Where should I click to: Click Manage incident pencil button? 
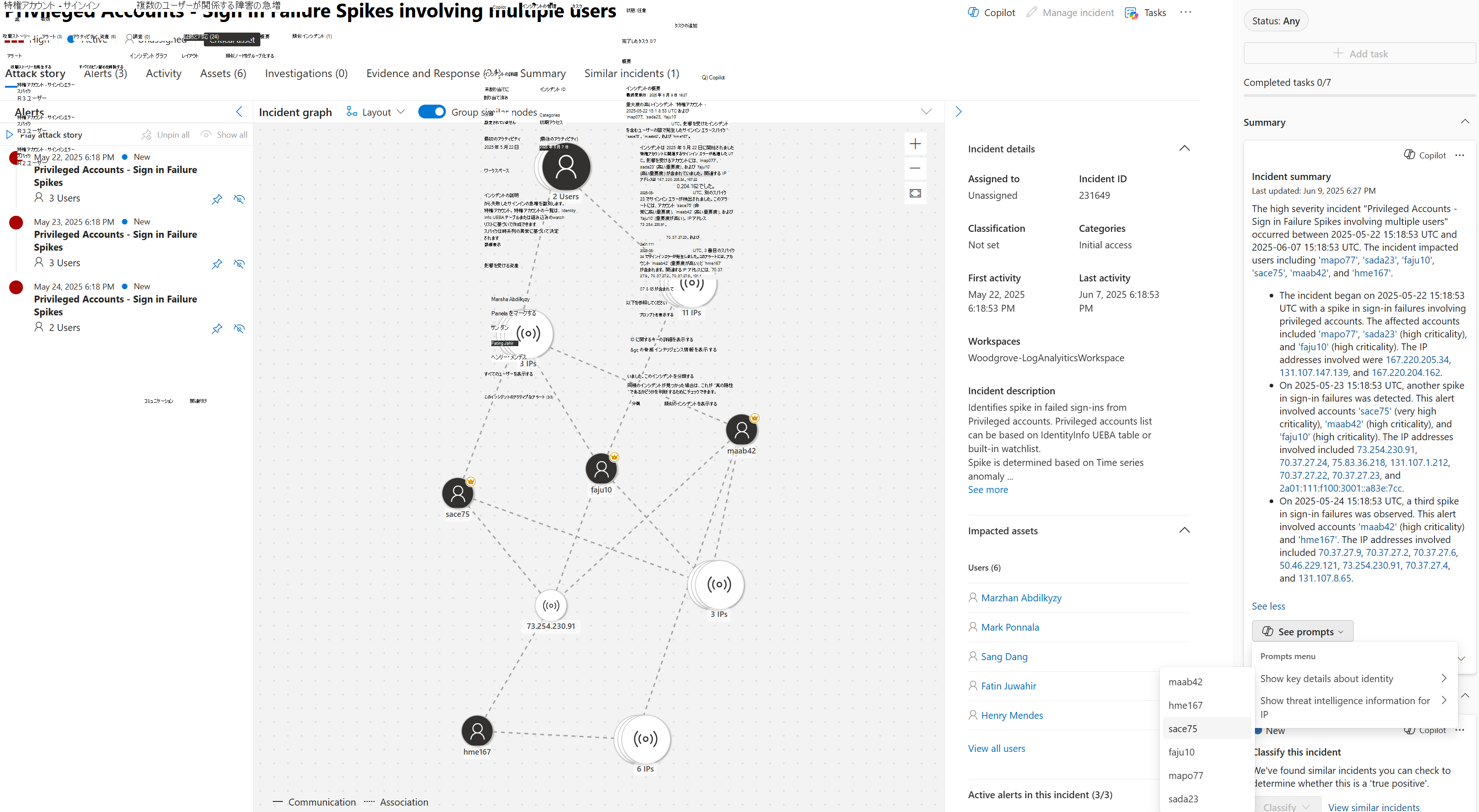click(x=1069, y=12)
